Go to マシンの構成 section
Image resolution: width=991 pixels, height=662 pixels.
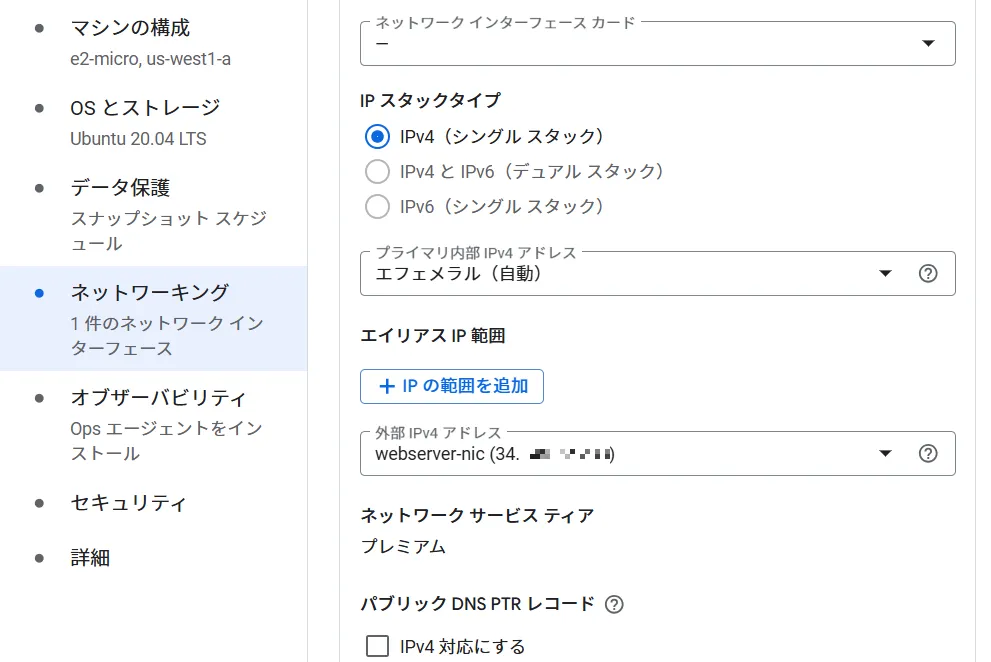[x=154, y=42]
